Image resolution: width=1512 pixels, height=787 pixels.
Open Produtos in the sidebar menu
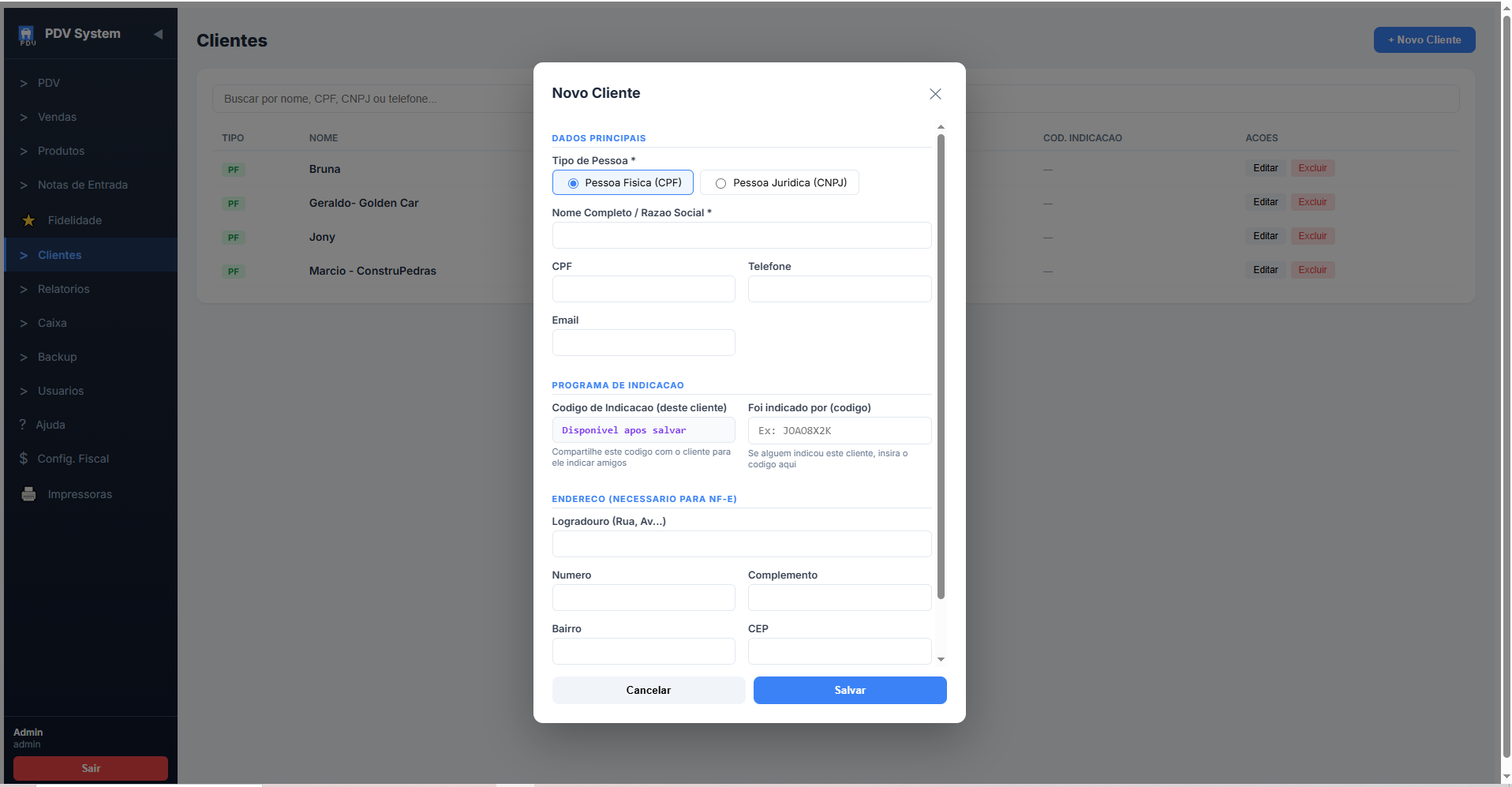(x=61, y=151)
